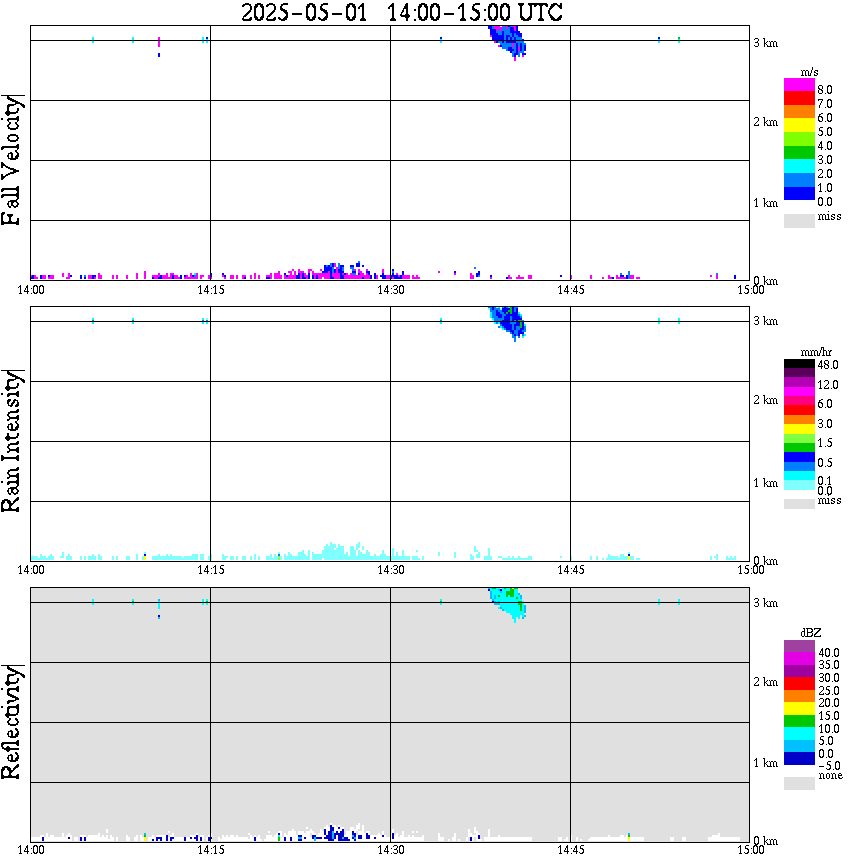Click '14:00' under the Reflectivity panel

coord(31,850)
